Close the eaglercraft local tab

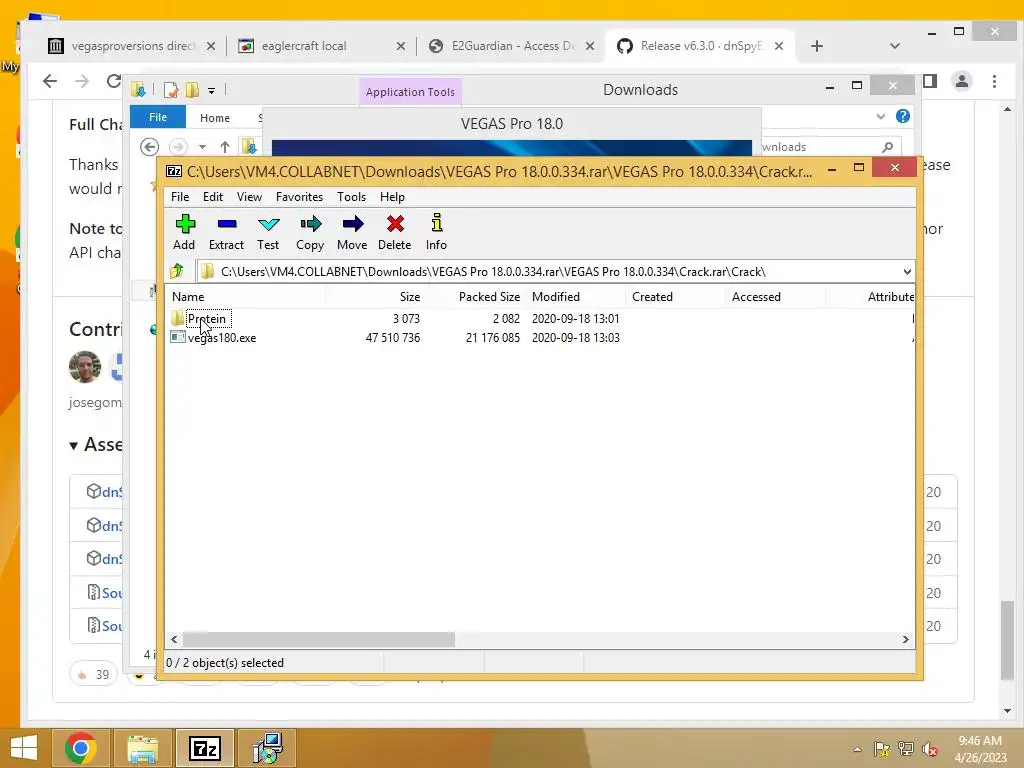click(x=400, y=46)
